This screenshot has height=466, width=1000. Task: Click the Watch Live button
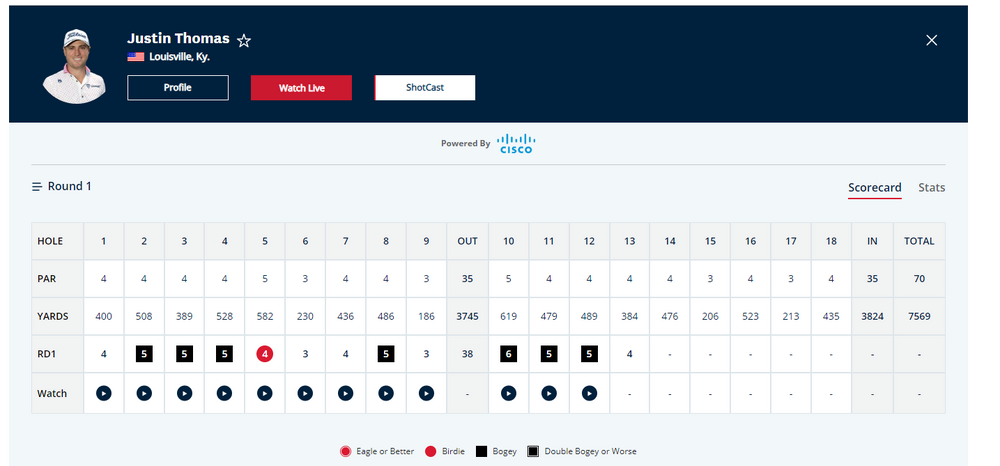[x=301, y=88]
